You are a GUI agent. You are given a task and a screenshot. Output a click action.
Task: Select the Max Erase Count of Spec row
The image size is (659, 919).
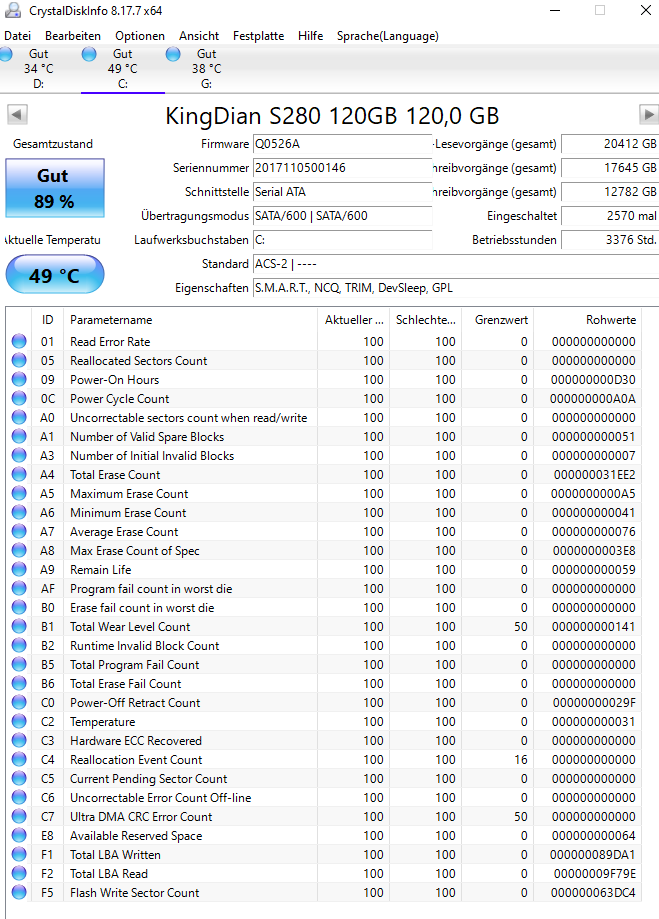[324, 550]
